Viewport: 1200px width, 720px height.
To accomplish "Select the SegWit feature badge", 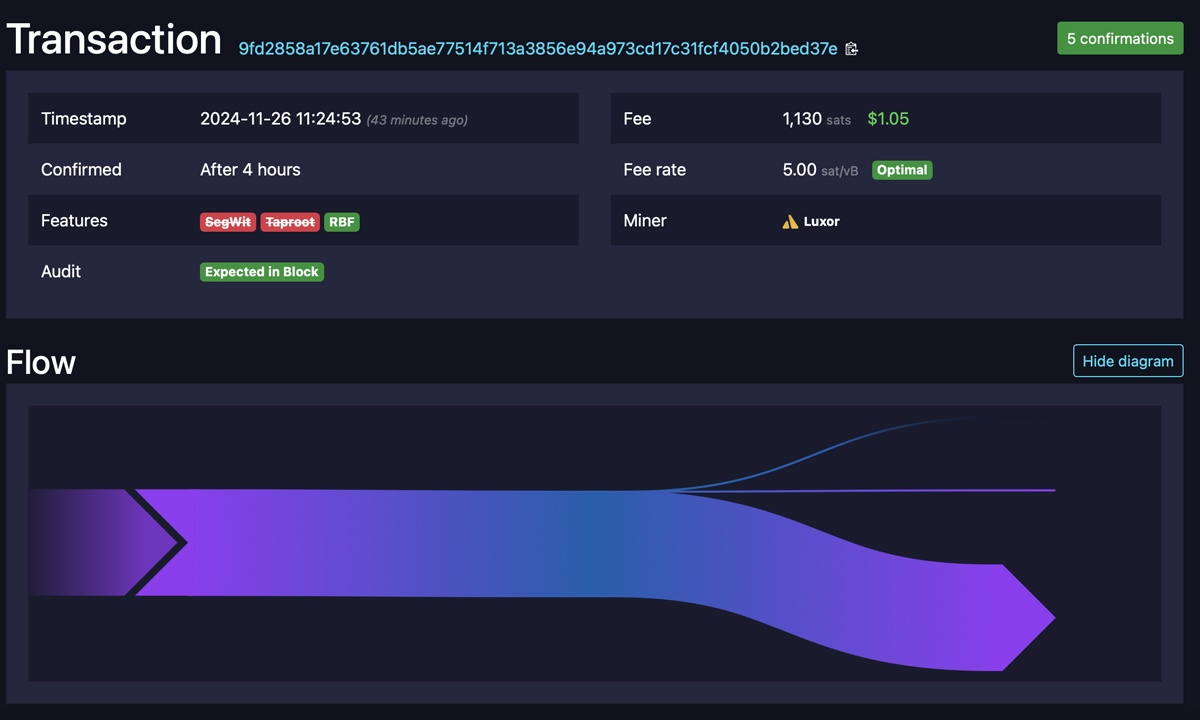I will pos(228,222).
